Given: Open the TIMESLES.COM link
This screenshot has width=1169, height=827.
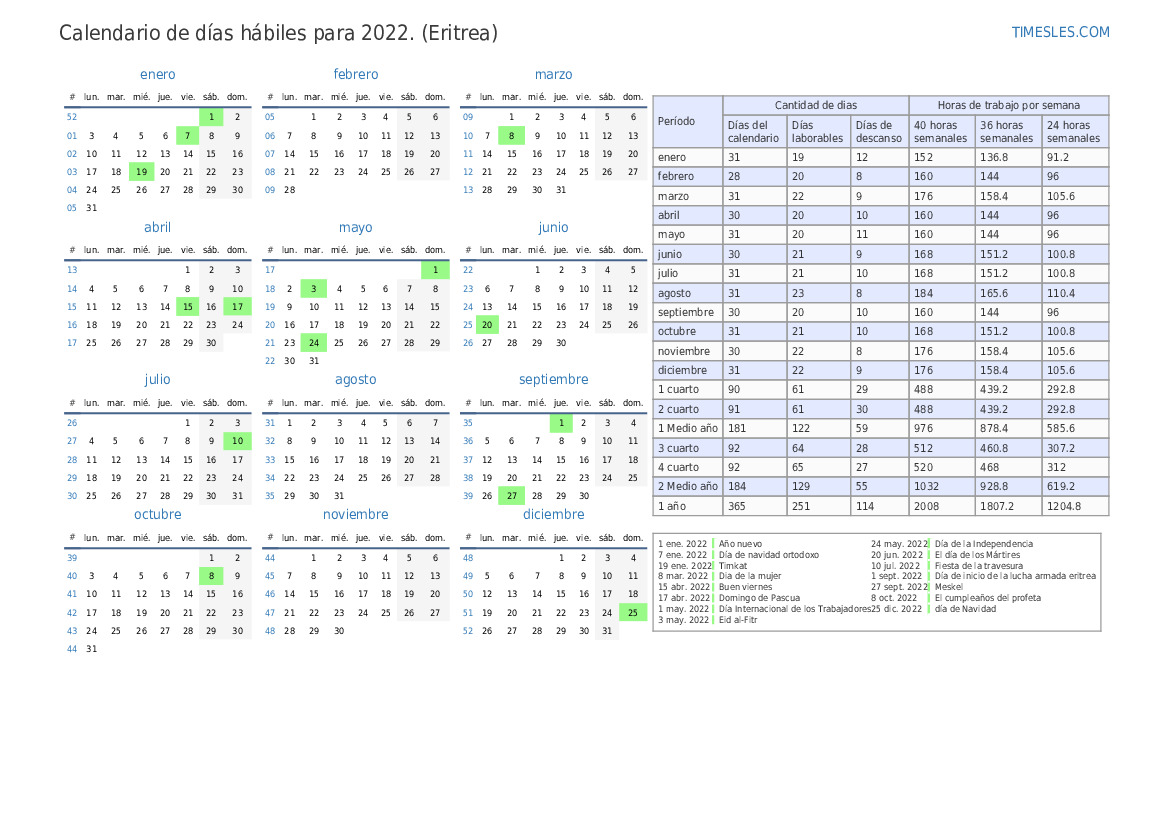Looking at the screenshot, I should pos(1060,32).
